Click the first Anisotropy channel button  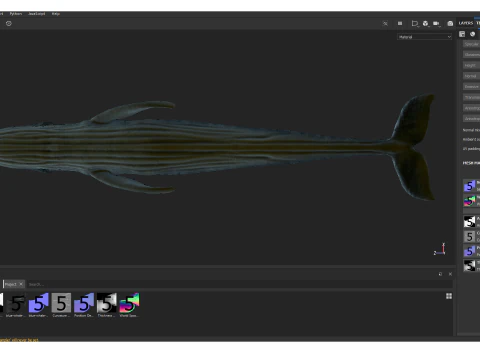click(471, 108)
